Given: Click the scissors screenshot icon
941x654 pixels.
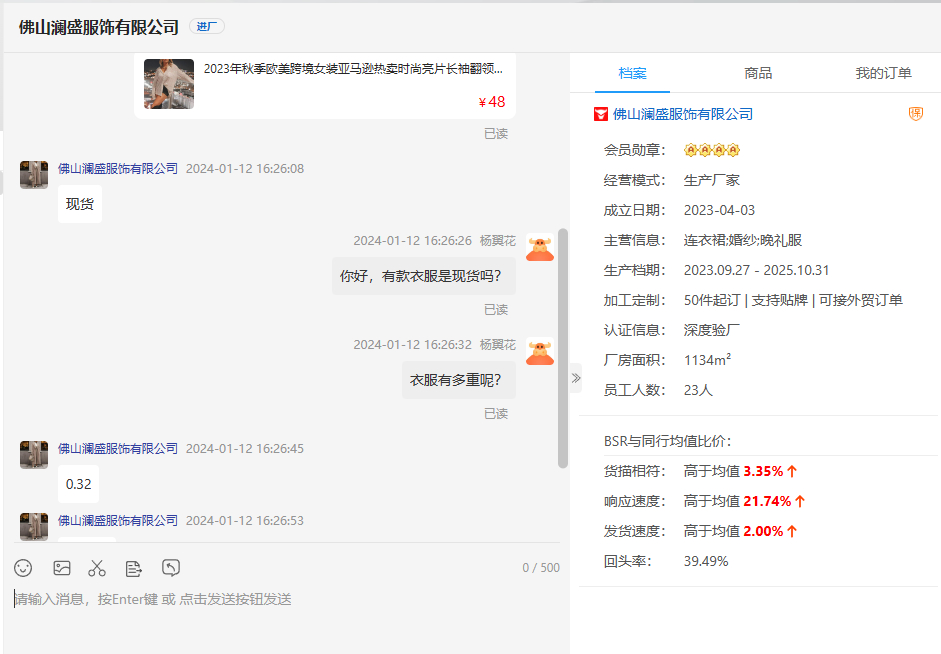Looking at the screenshot, I should 97,568.
